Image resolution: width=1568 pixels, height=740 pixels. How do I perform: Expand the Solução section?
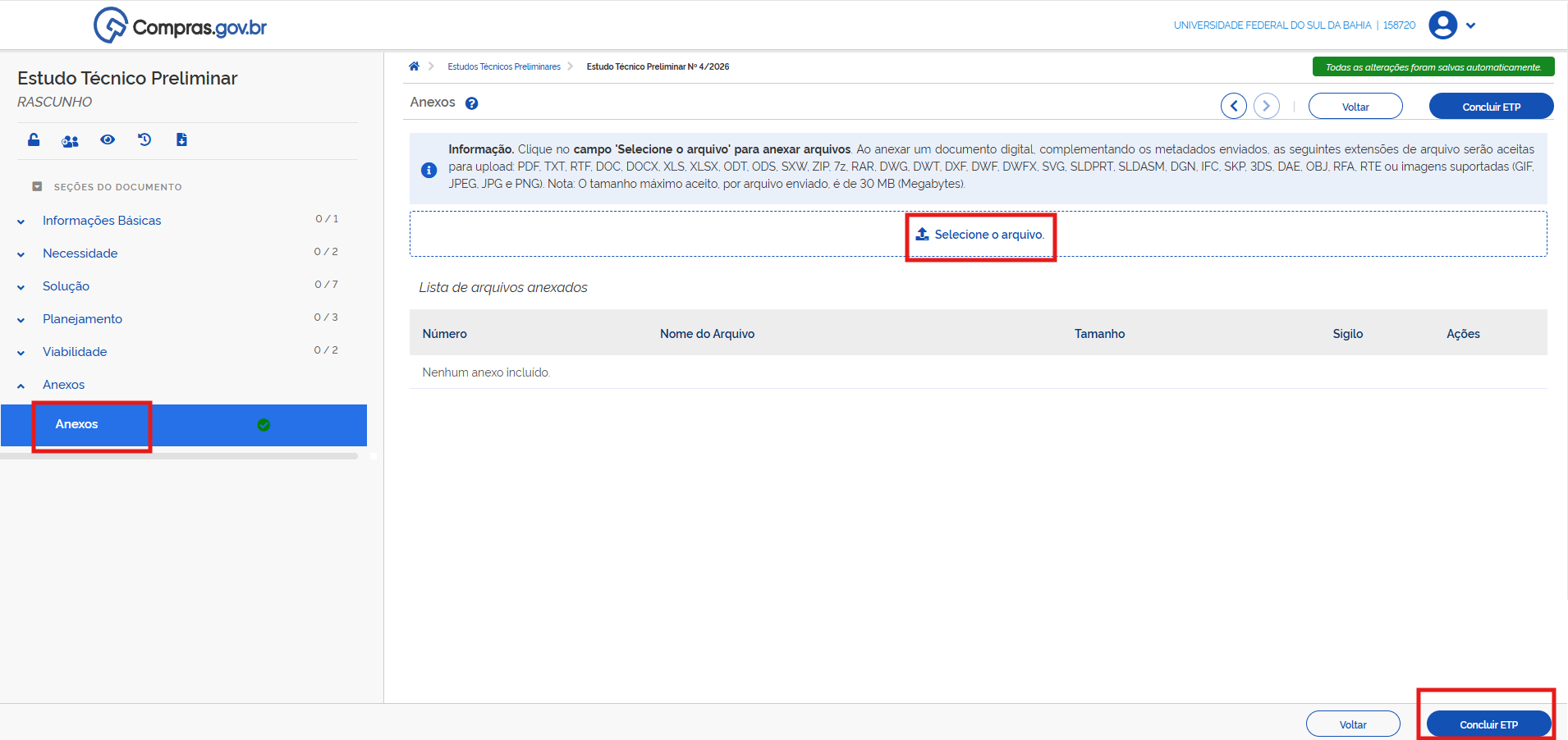(x=66, y=286)
